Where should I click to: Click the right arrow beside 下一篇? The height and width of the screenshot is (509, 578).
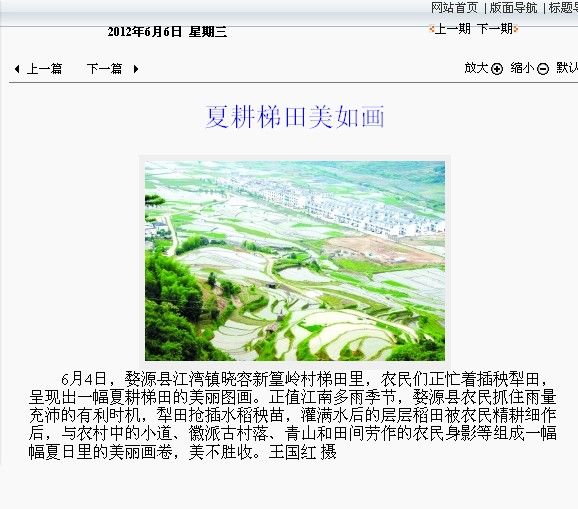point(136,69)
